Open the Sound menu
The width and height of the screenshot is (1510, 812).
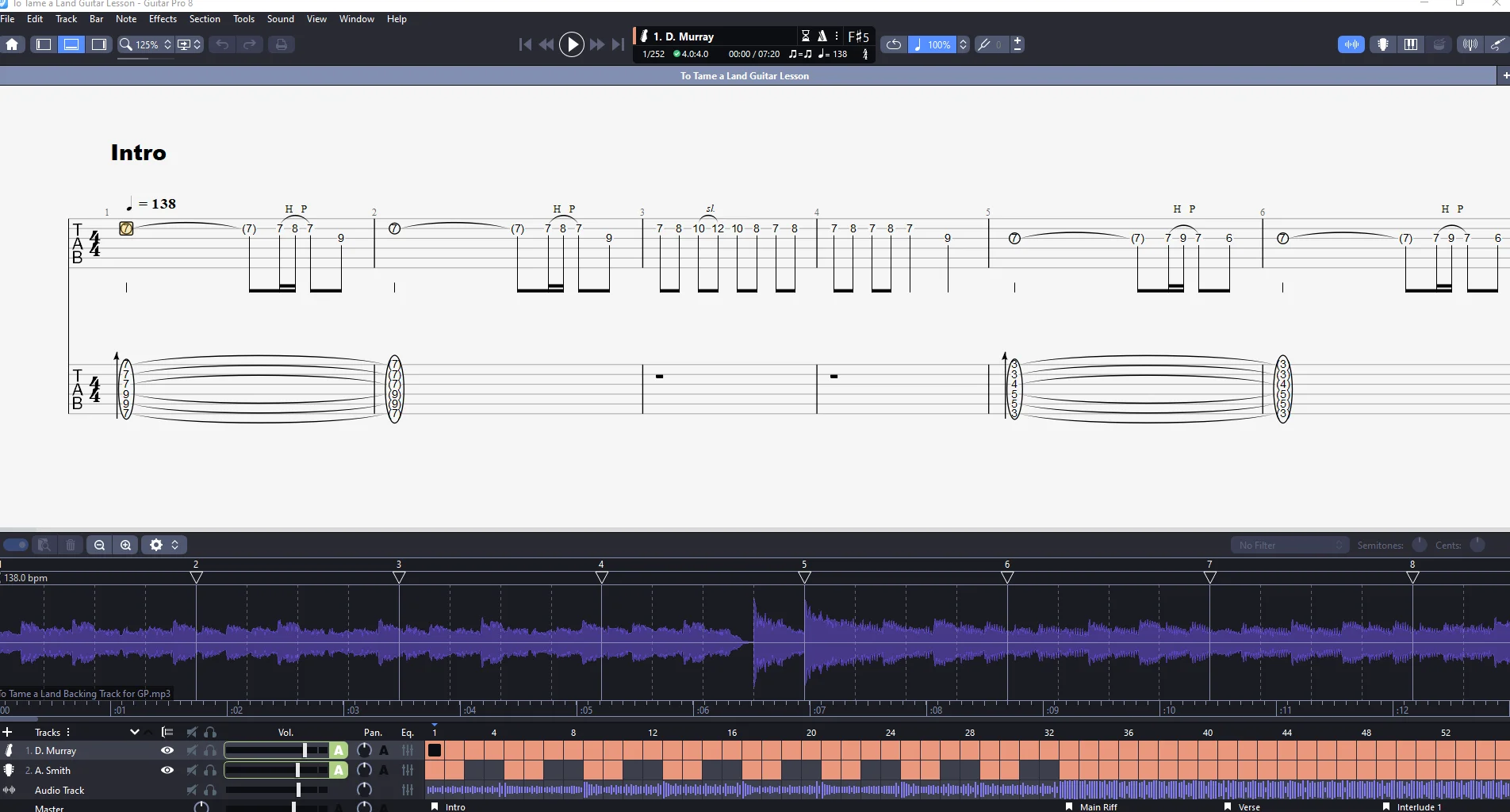click(x=280, y=19)
